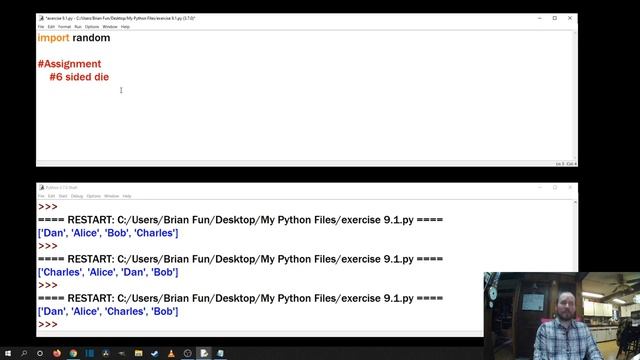Open the taskbar search icon
Image resolution: width=640 pixels, height=360 pixels.
24,353
